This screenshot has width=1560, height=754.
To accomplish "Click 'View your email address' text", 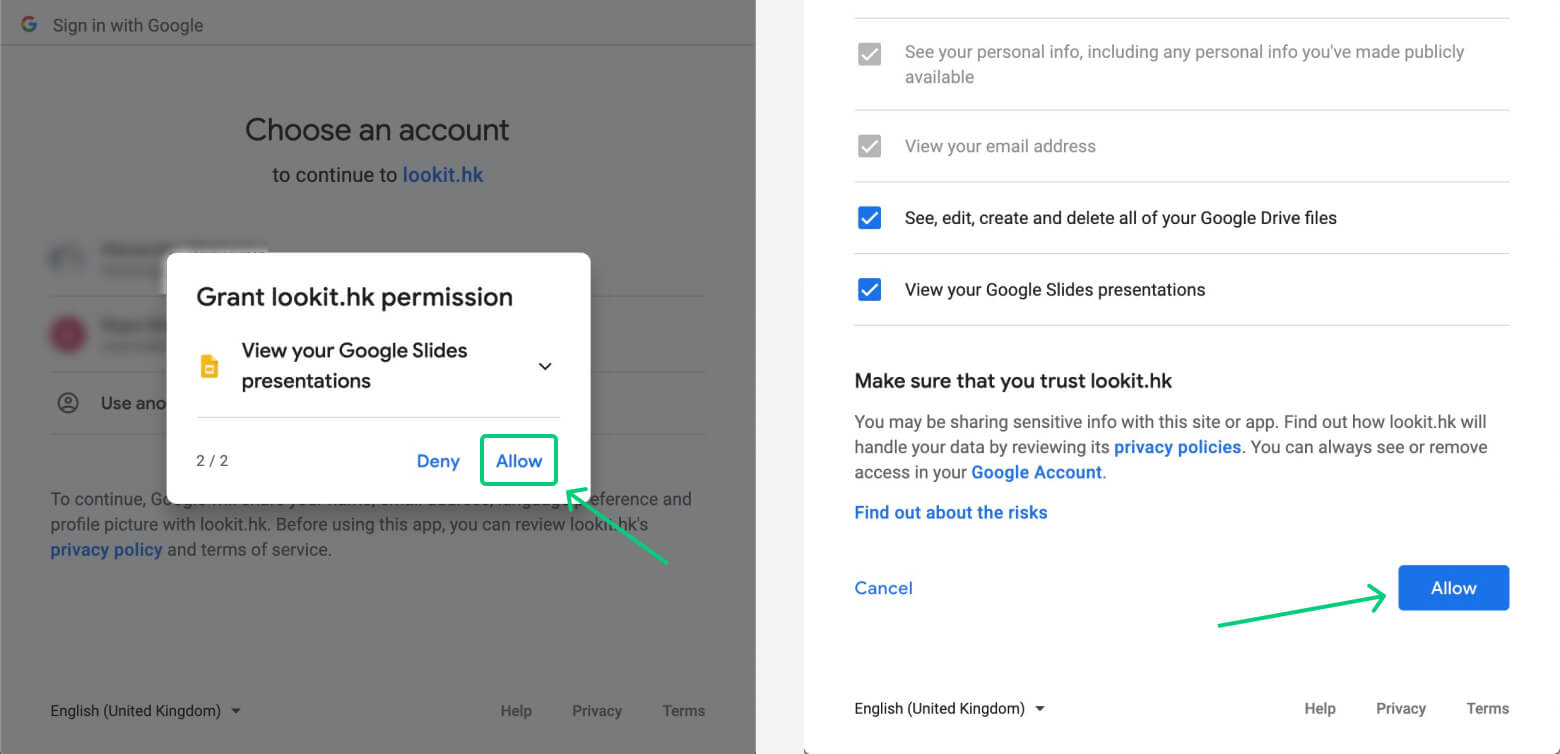I will 1000,146.
